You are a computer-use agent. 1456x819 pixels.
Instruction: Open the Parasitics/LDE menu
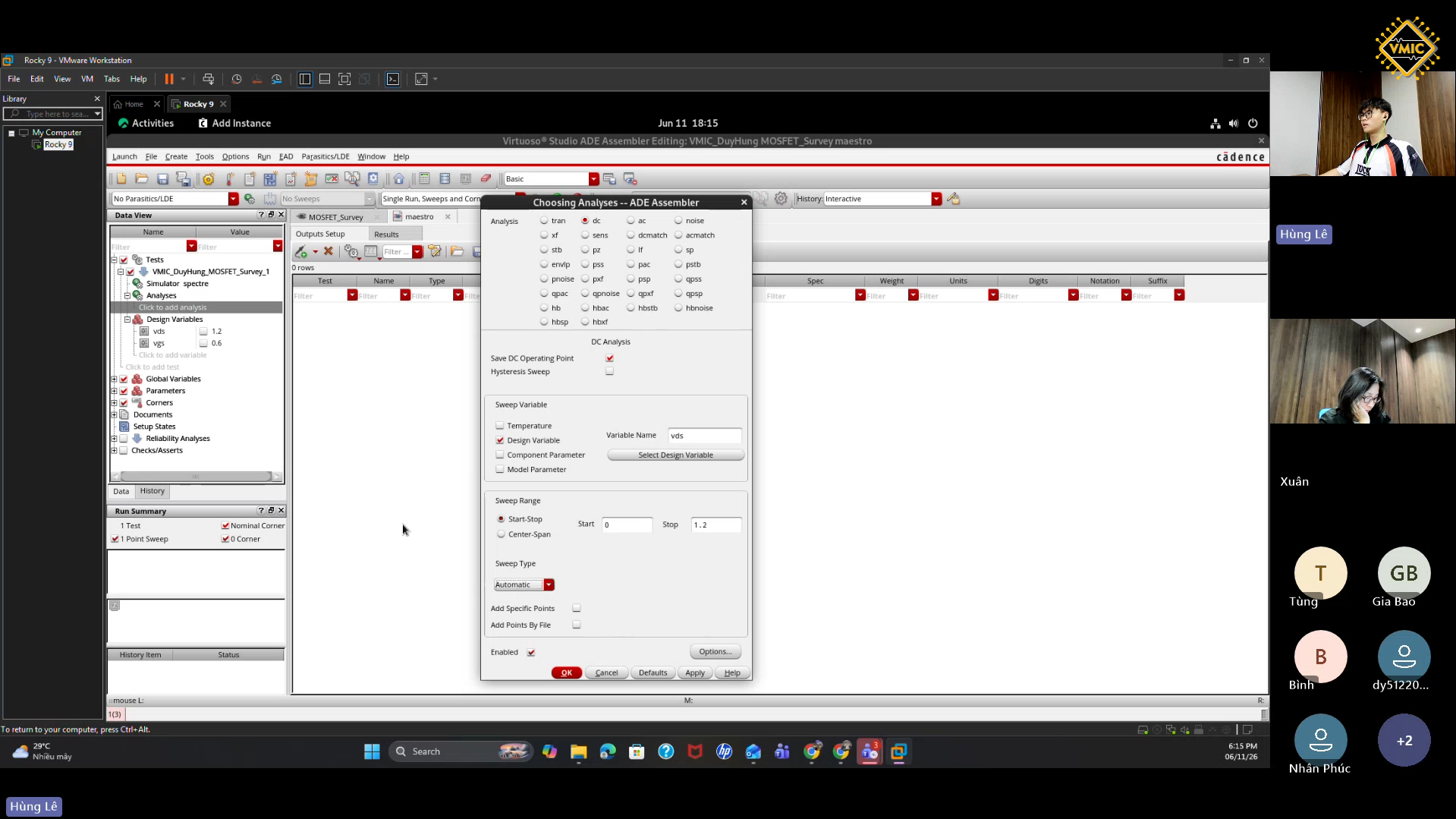[325, 157]
